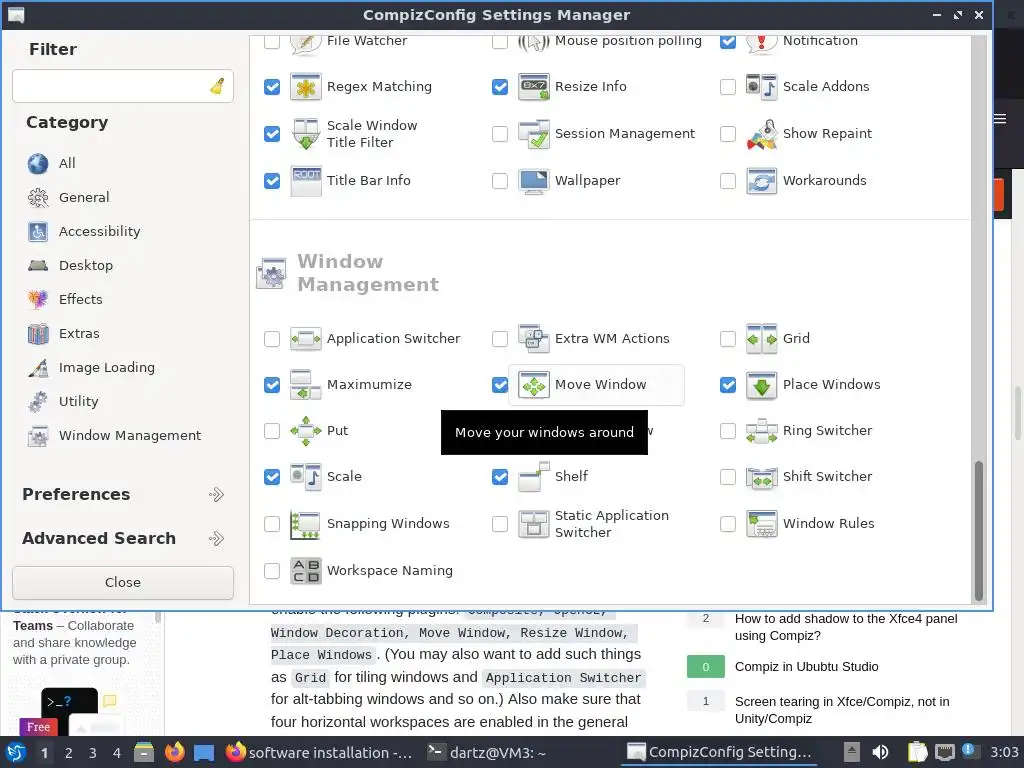Open the Place Windows plugin icon
1024x768 pixels.
pyautogui.click(x=761, y=385)
